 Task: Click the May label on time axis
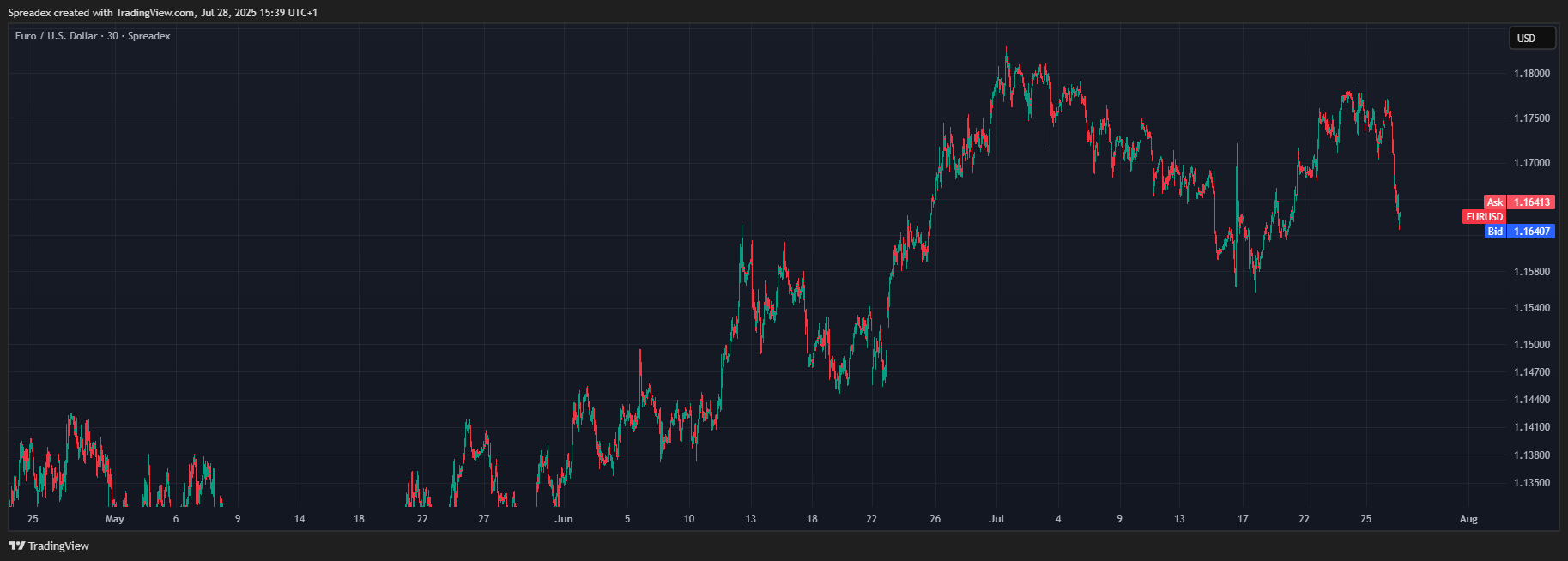(x=114, y=519)
